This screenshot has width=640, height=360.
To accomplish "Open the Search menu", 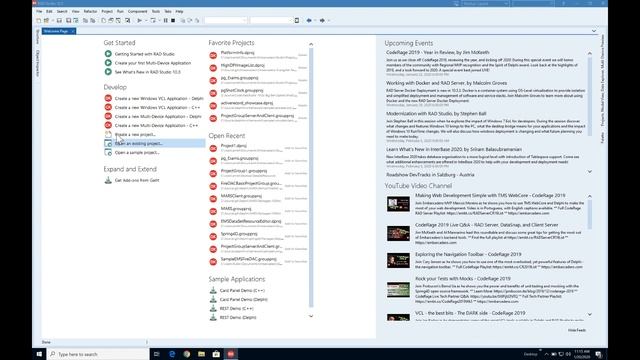I will [62, 11].
